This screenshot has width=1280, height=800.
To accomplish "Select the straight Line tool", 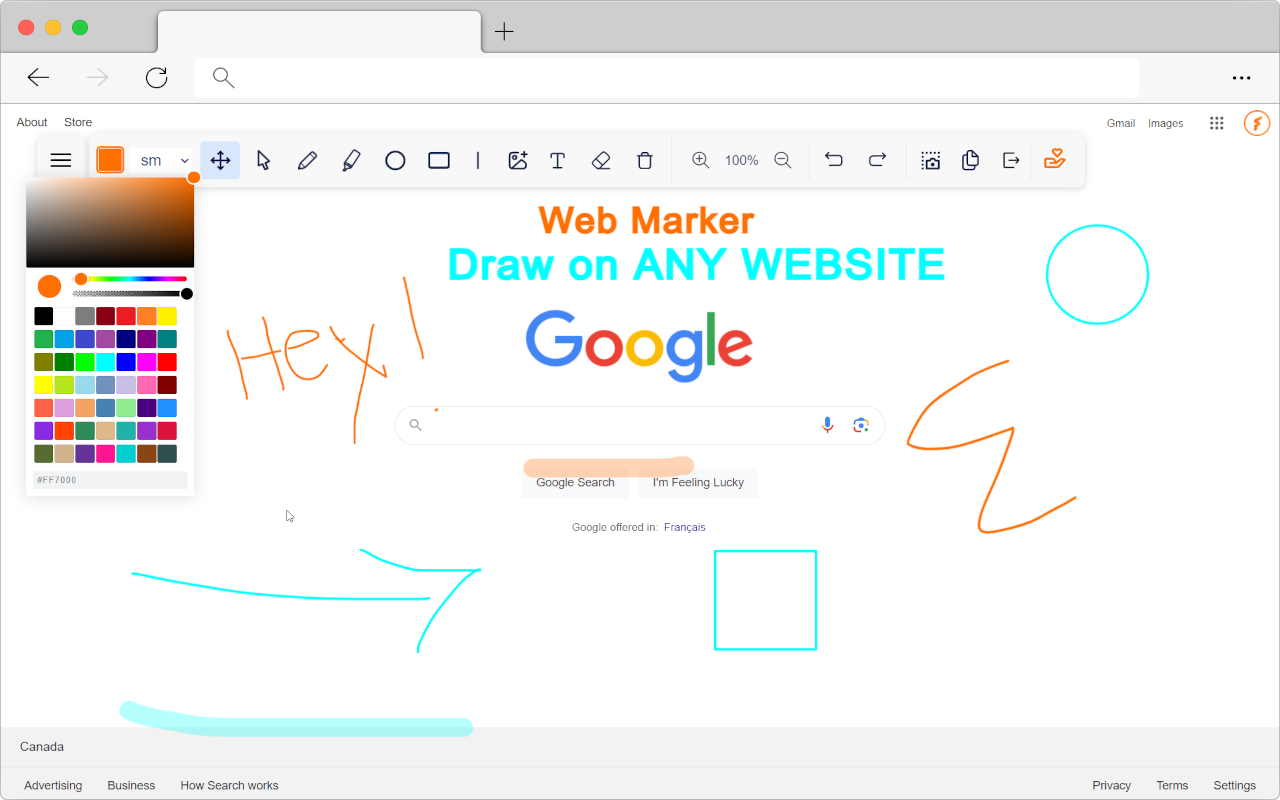I will [478, 160].
